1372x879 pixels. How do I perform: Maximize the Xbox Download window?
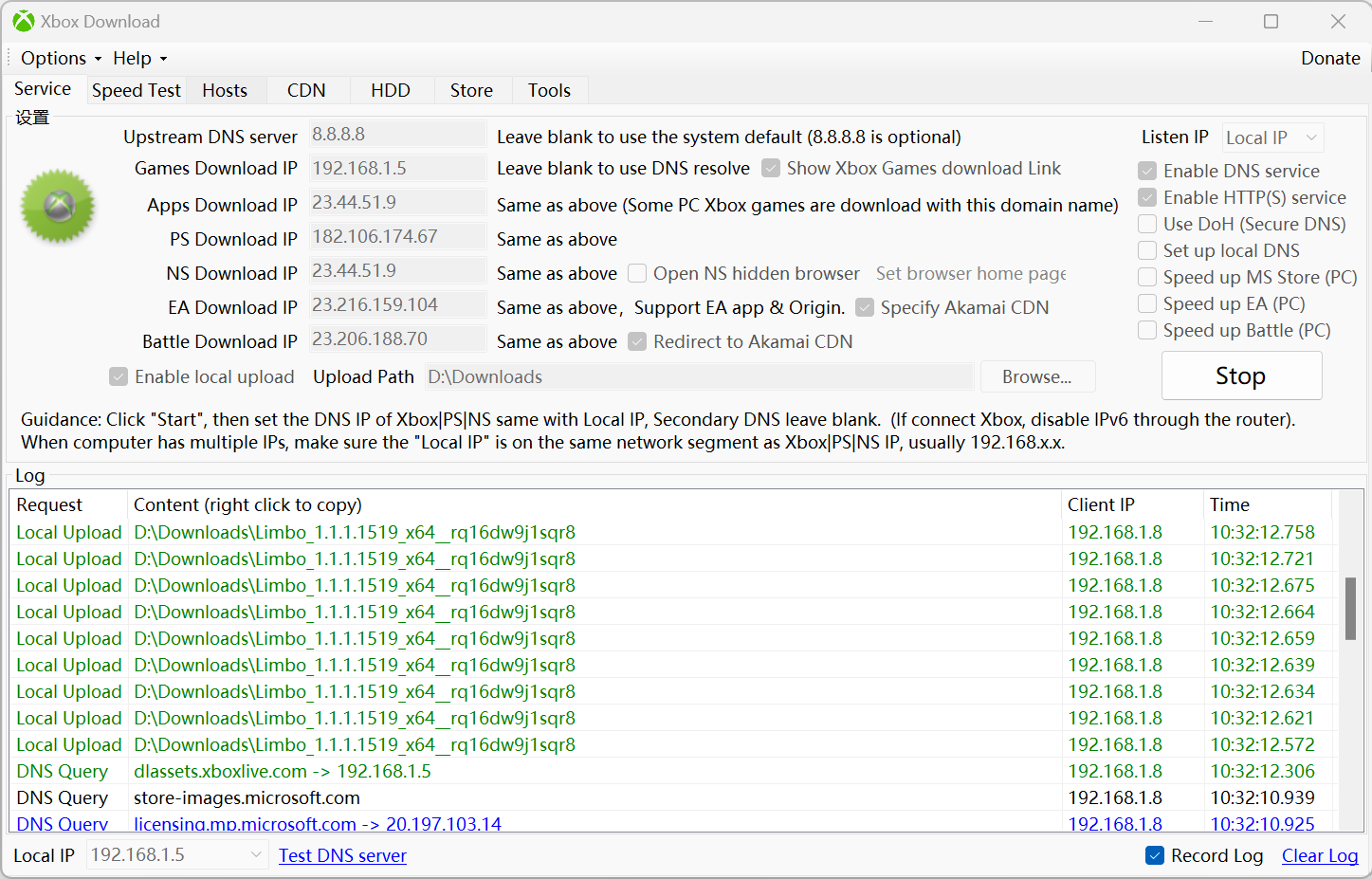point(1271,21)
